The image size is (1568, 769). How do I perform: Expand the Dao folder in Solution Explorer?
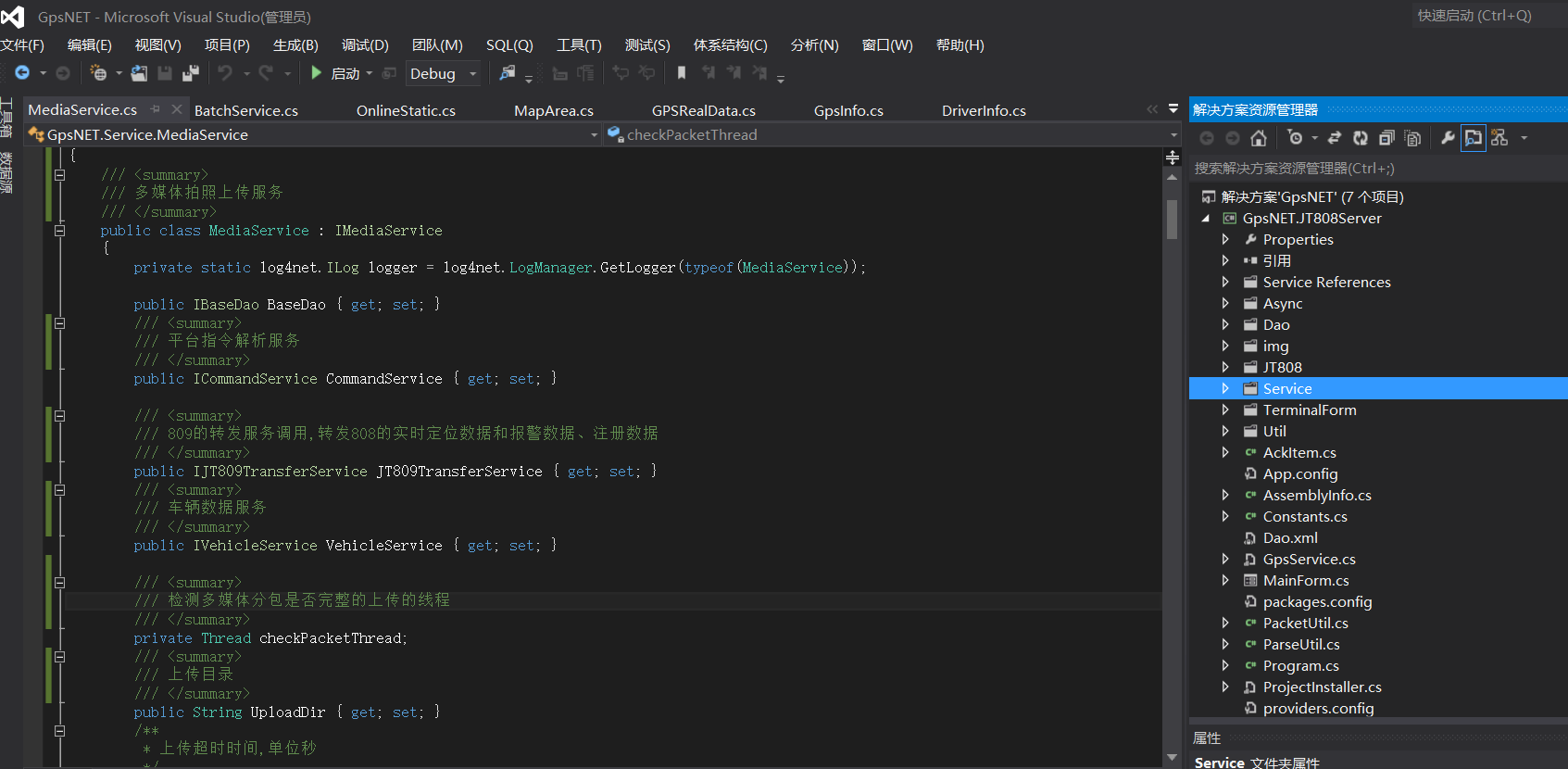[x=1225, y=324]
